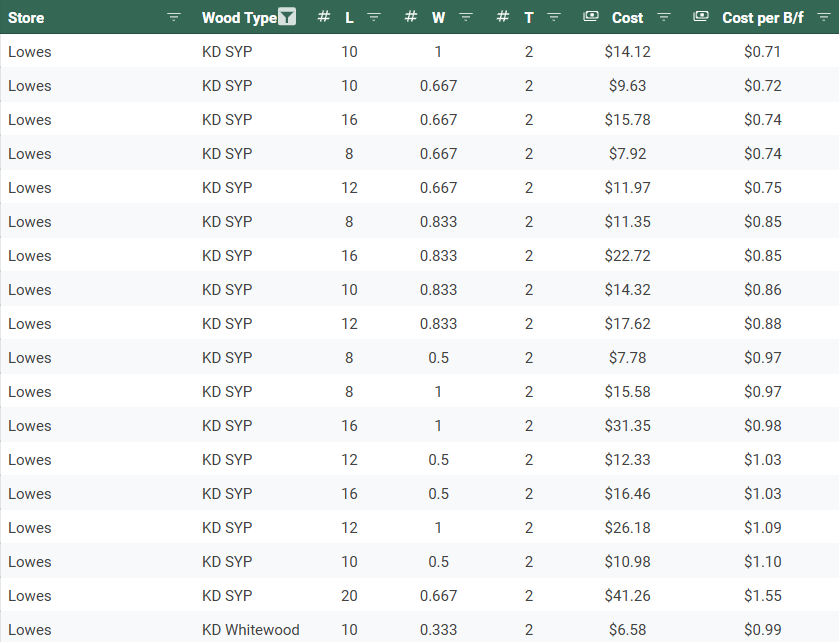Viewport: 839px width, 642px height.
Task: Open the T column filter menu
Action: pos(554,17)
